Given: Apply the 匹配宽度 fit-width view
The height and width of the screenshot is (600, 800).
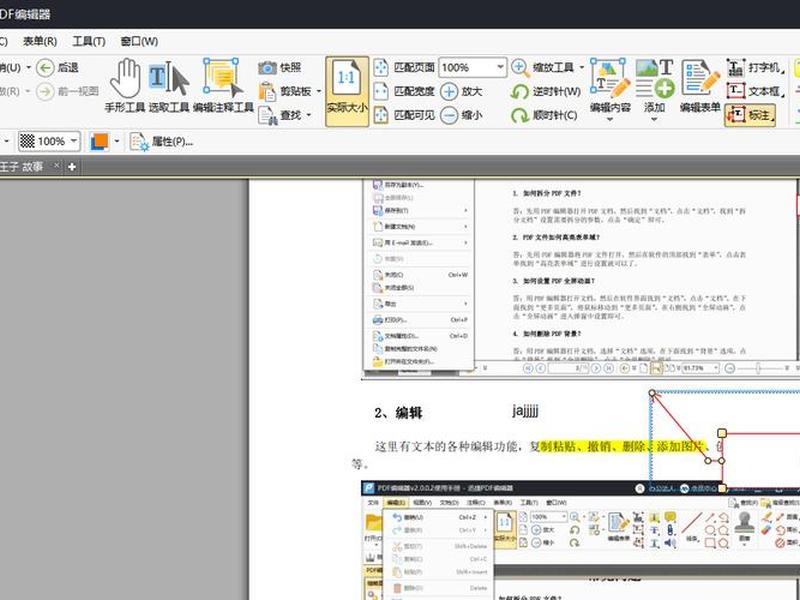Looking at the screenshot, I should click(404, 91).
